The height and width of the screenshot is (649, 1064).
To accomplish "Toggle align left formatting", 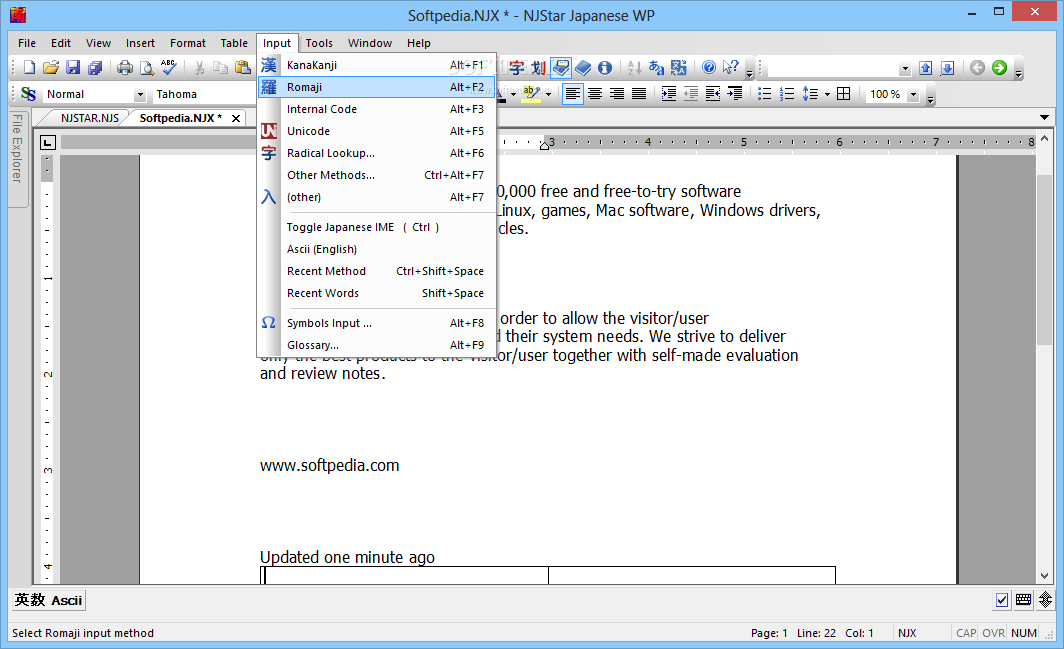I will (x=573, y=94).
